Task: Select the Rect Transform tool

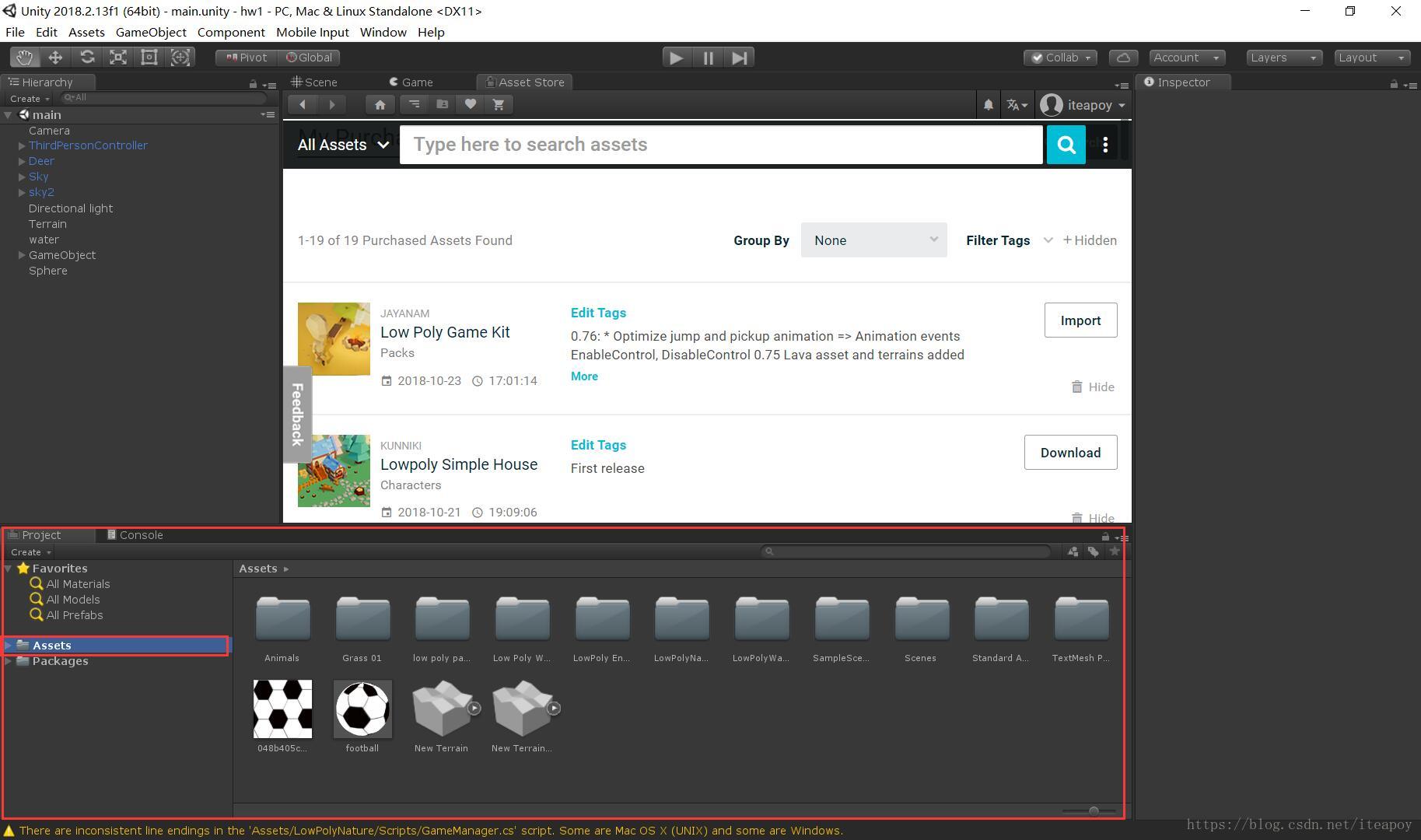Action: pyautogui.click(x=149, y=58)
